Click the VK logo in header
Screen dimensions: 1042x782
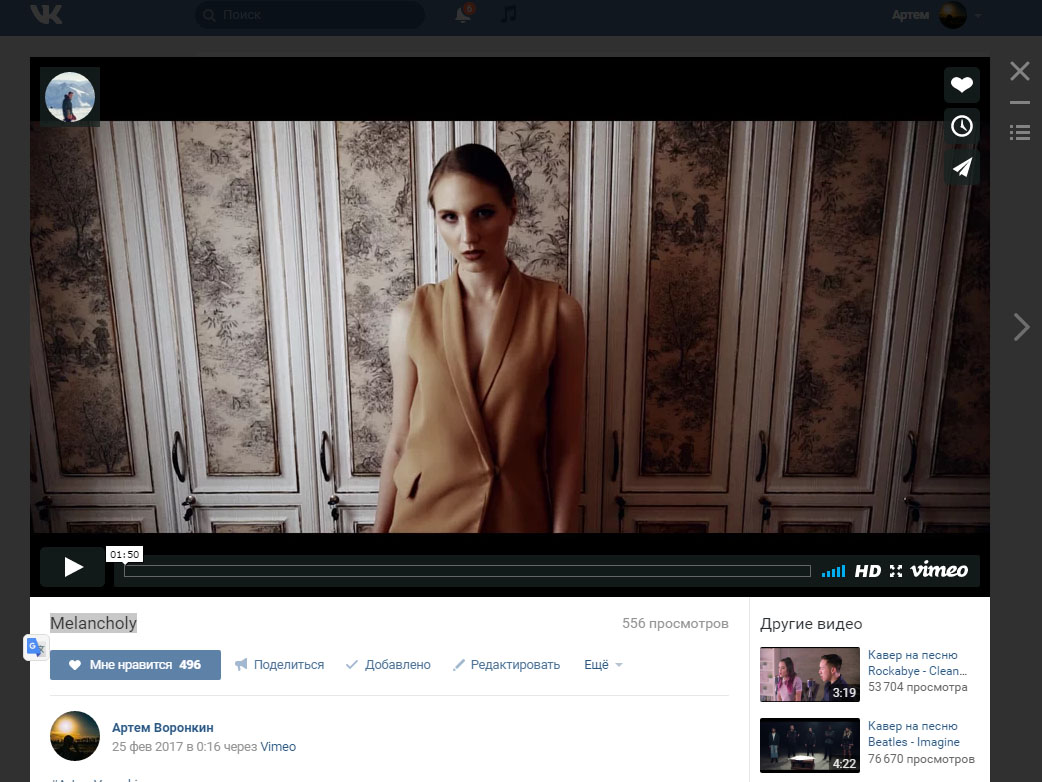47,14
